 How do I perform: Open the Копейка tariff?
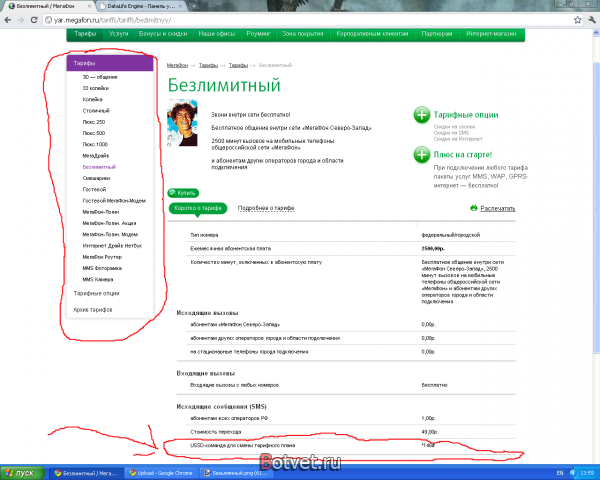point(92,100)
